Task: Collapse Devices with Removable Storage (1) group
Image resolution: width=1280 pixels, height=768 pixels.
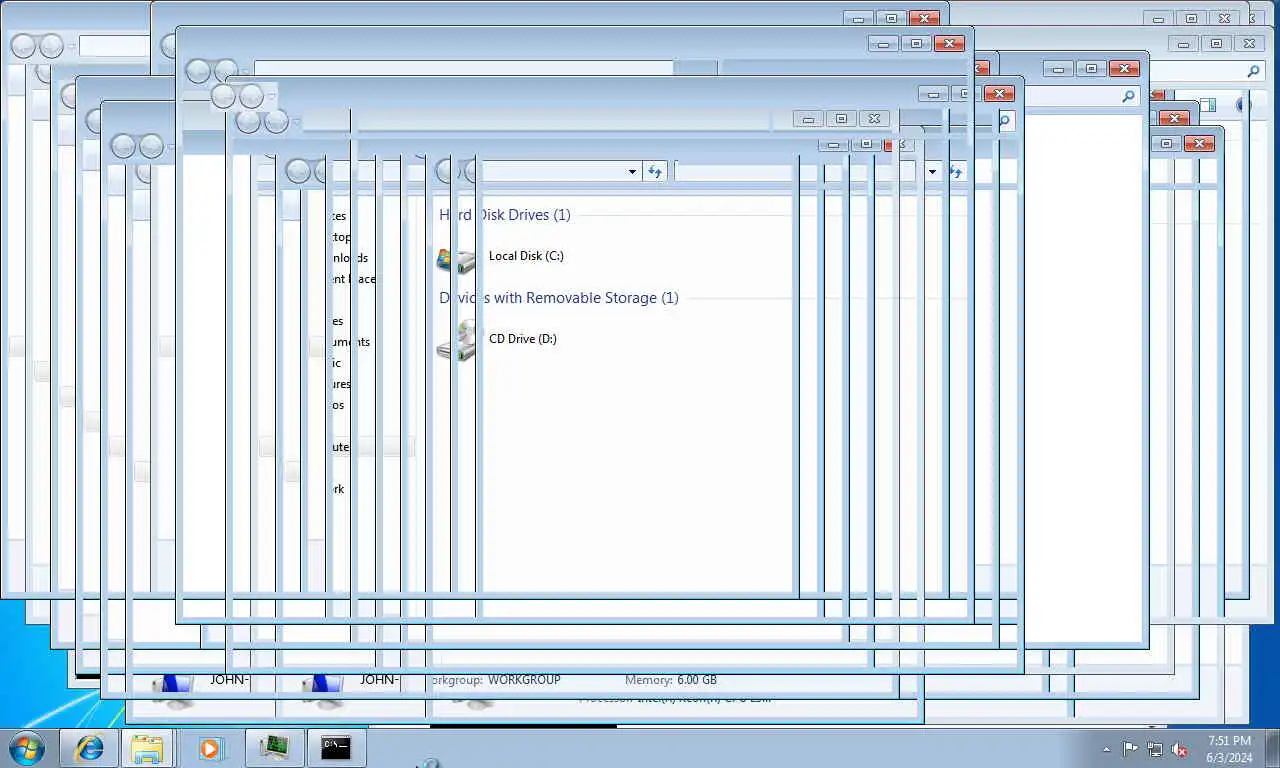Action: pos(559,298)
